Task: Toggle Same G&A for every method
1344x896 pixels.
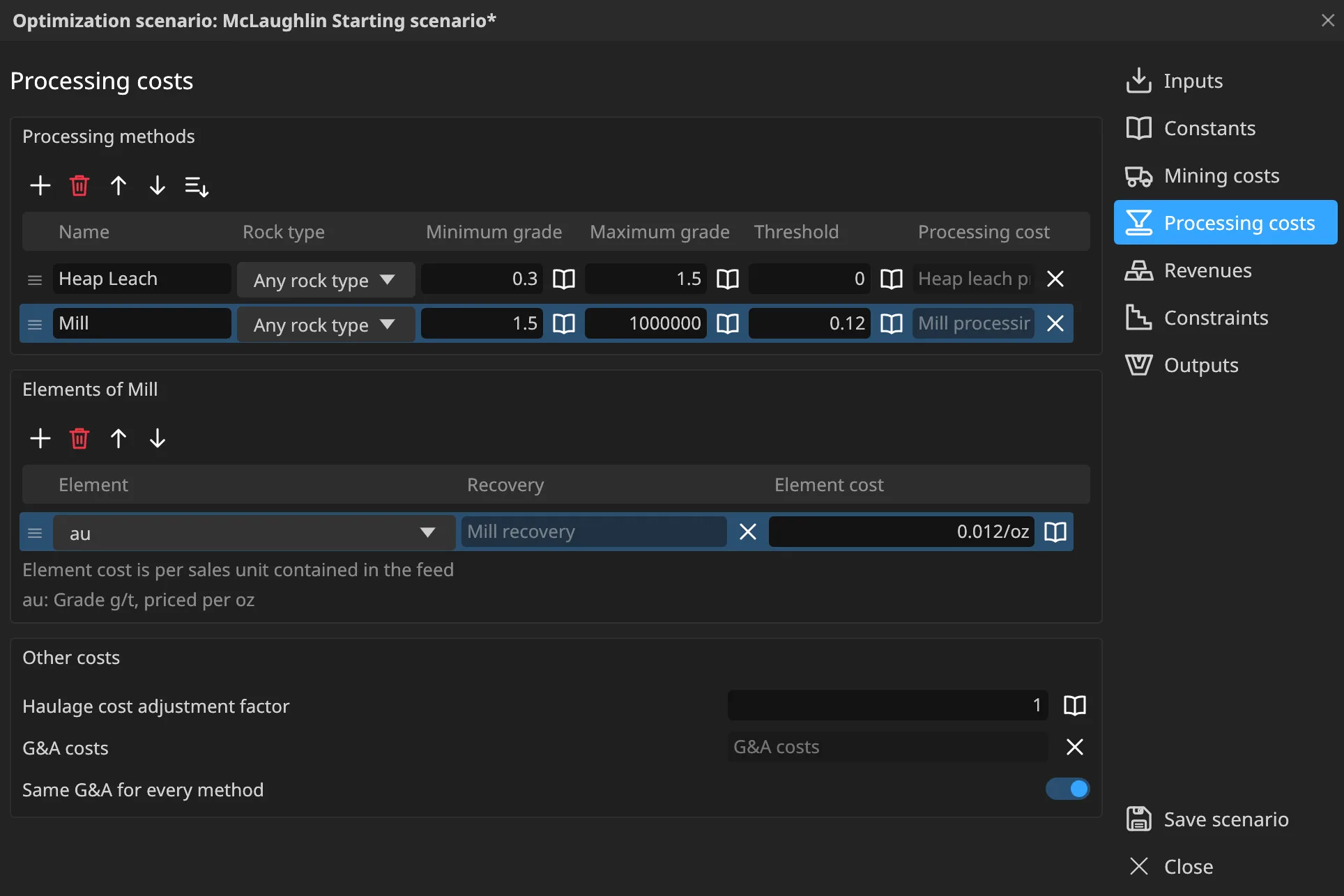Action: [x=1067, y=789]
